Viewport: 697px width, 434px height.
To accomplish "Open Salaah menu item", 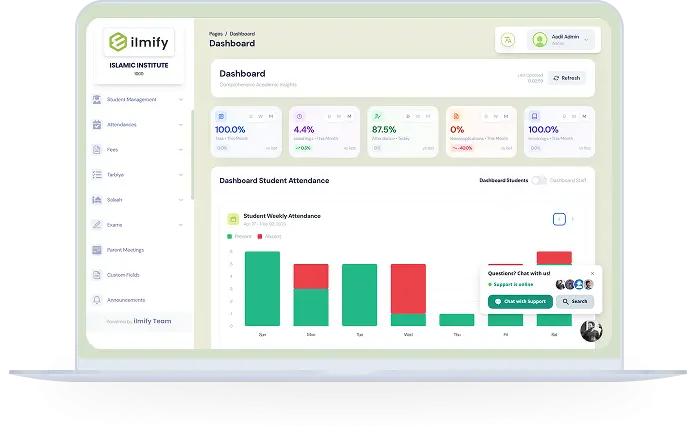I will click(138, 200).
